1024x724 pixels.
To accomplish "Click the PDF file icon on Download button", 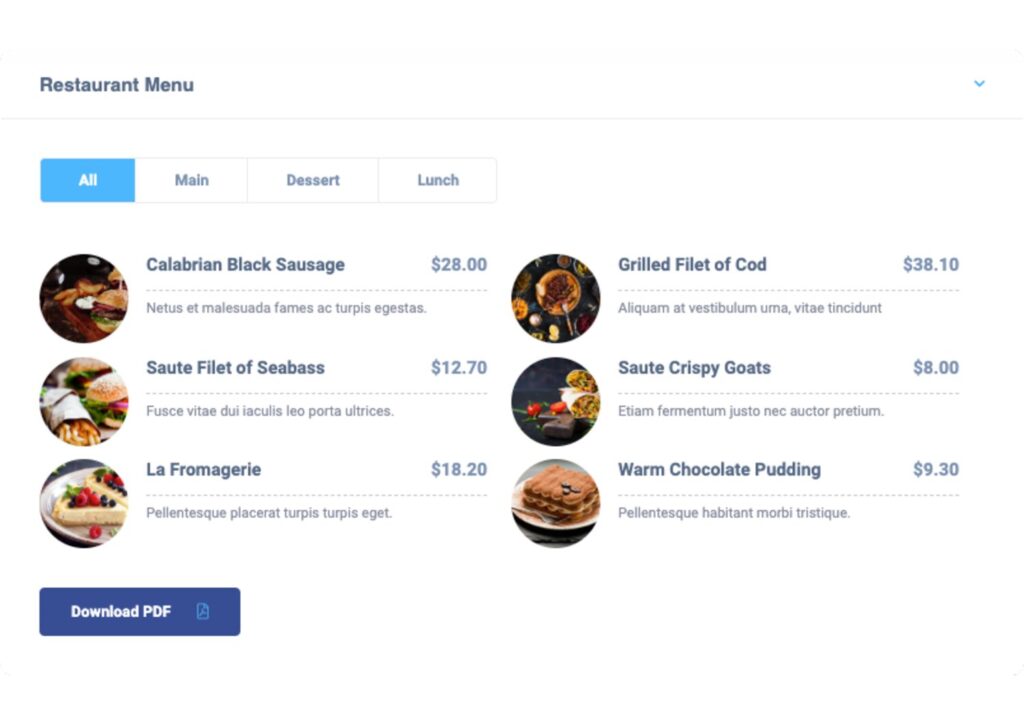I will (202, 611).
